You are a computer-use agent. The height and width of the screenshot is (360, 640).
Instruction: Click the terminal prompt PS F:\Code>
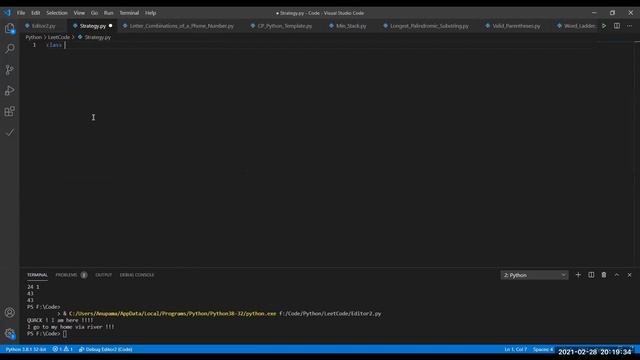click(x=43, y=333)
